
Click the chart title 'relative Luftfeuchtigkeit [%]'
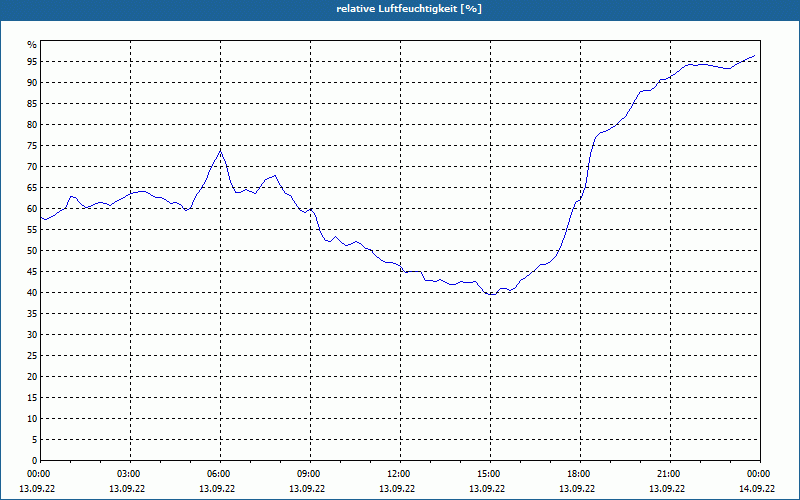click(409, 9)
